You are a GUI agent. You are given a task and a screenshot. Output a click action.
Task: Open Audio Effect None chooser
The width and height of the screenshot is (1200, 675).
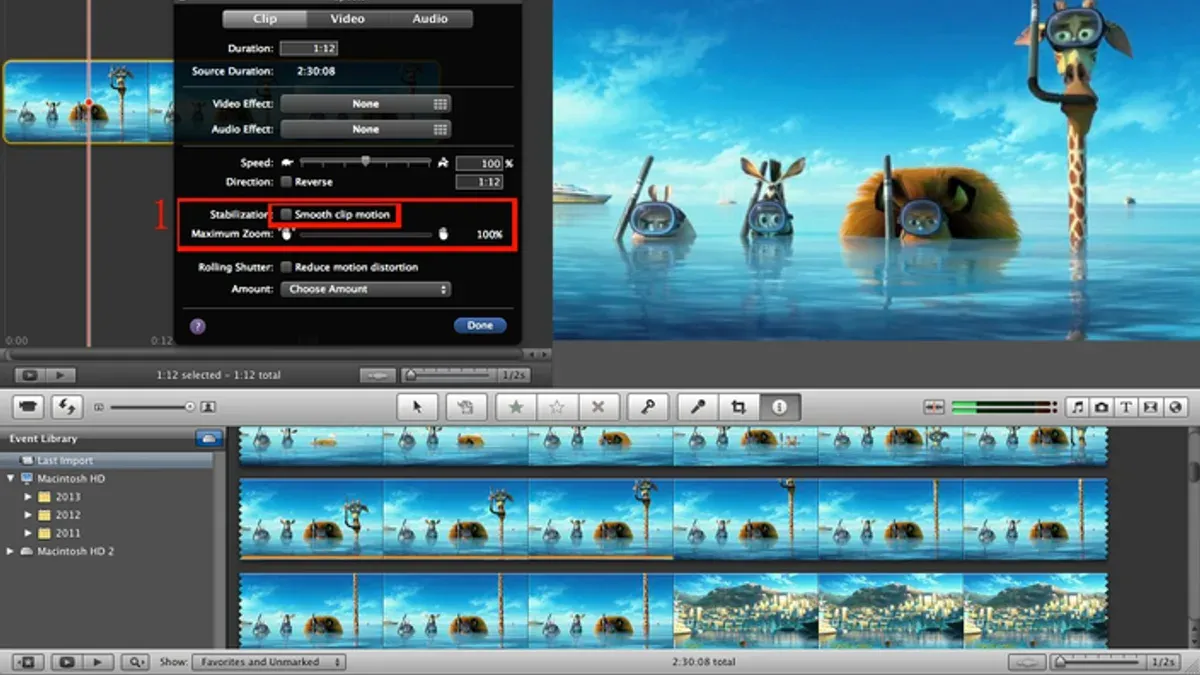tap(366, 129)
